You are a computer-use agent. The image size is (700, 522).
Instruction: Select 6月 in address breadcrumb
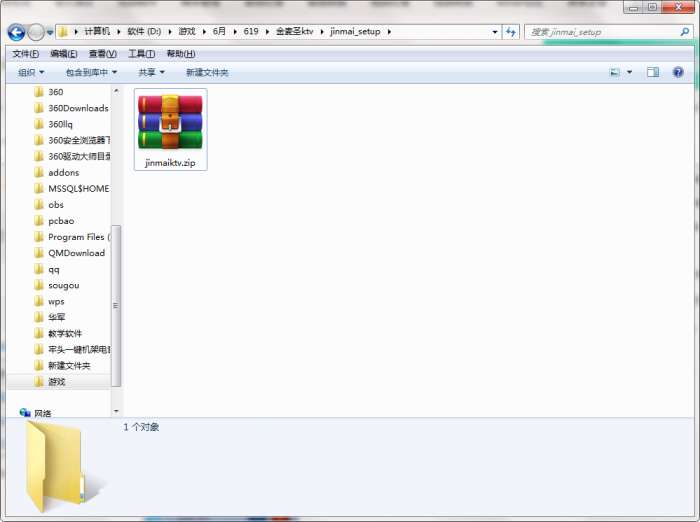tap(219, 31)
